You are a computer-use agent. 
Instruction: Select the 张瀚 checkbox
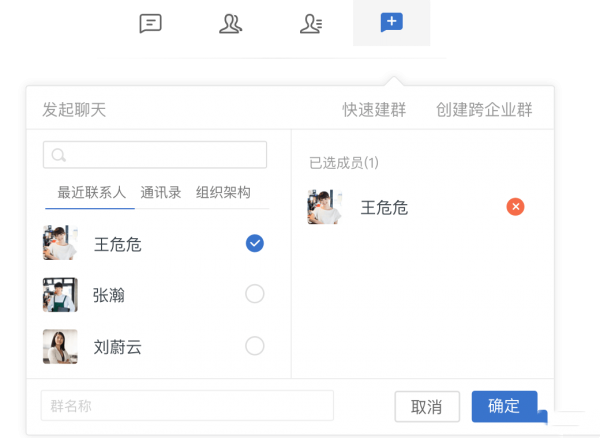pyautogui.click(x=255, y=294)
